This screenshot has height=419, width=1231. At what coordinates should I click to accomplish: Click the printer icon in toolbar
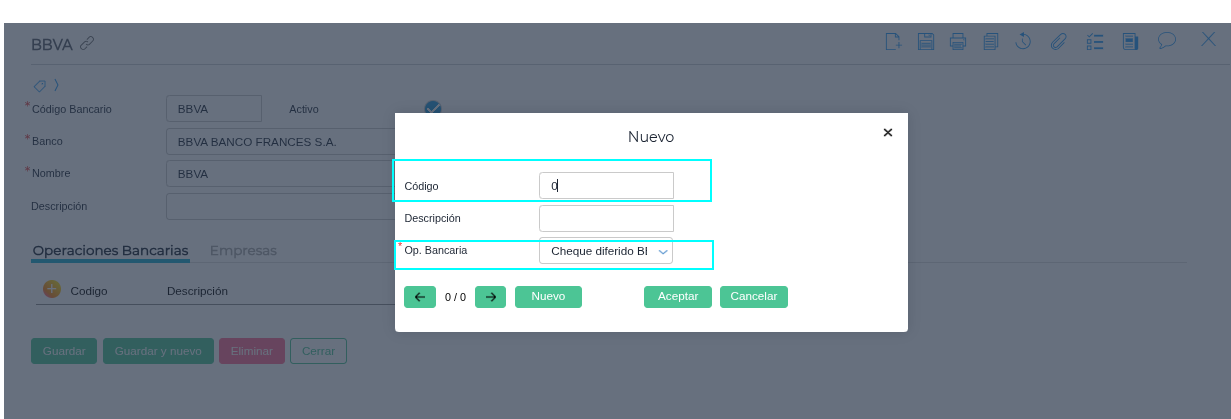(958, 41)
